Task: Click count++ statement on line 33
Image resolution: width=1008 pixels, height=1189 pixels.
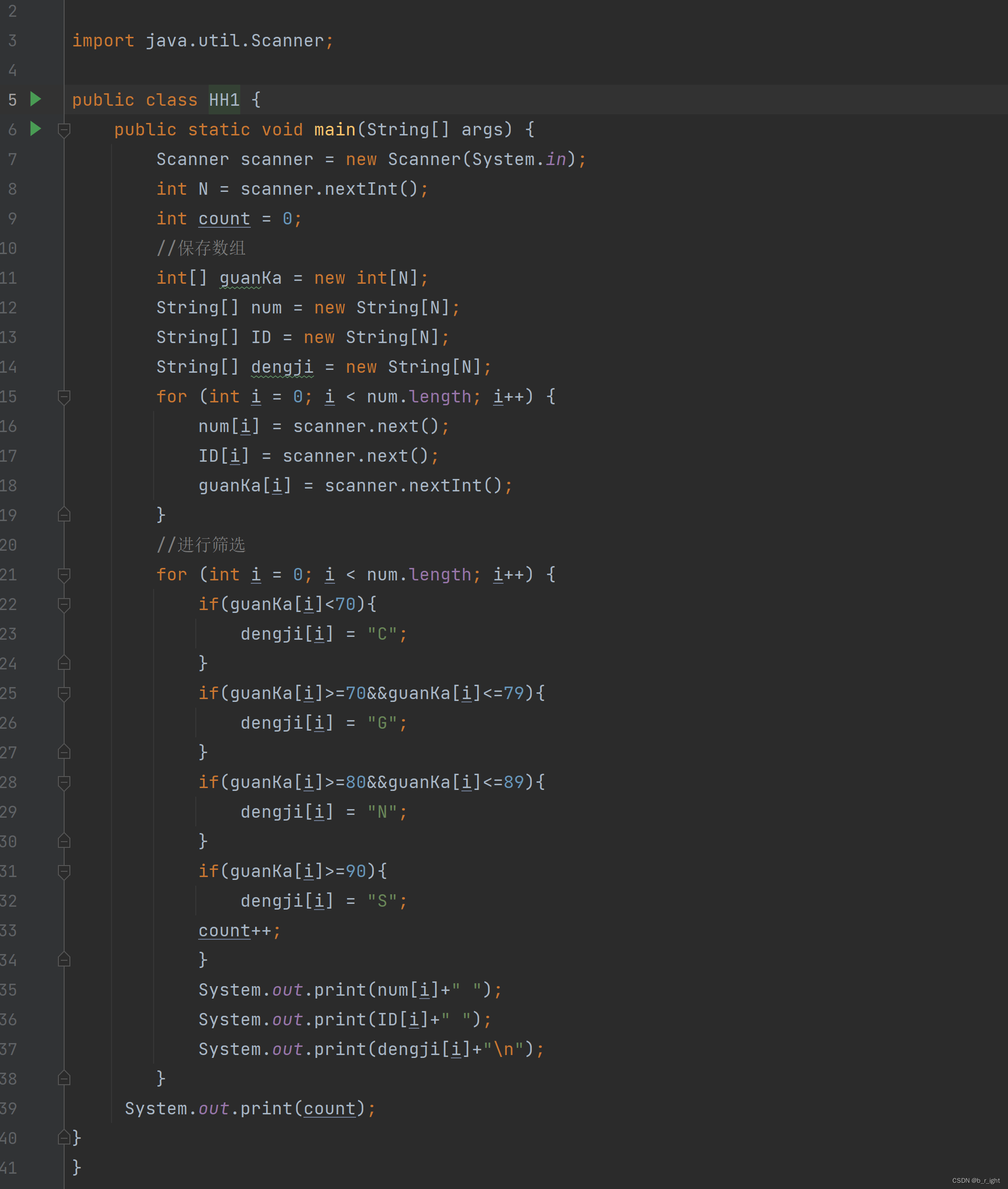Action: (239, 931)
